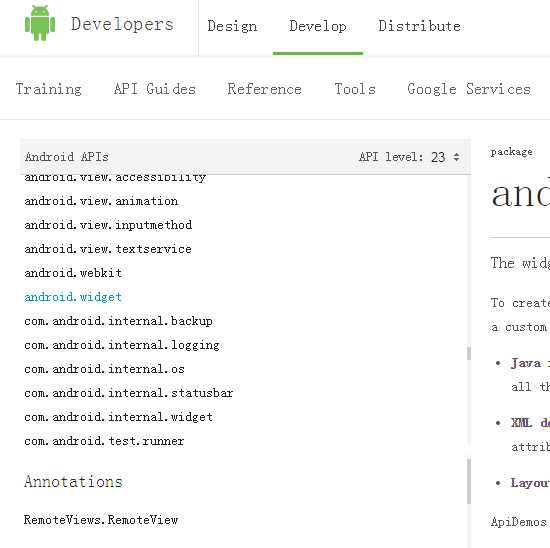Switch to the Reference section
The width and height of the screenshot is (550, 548).
tap(264, 89)
